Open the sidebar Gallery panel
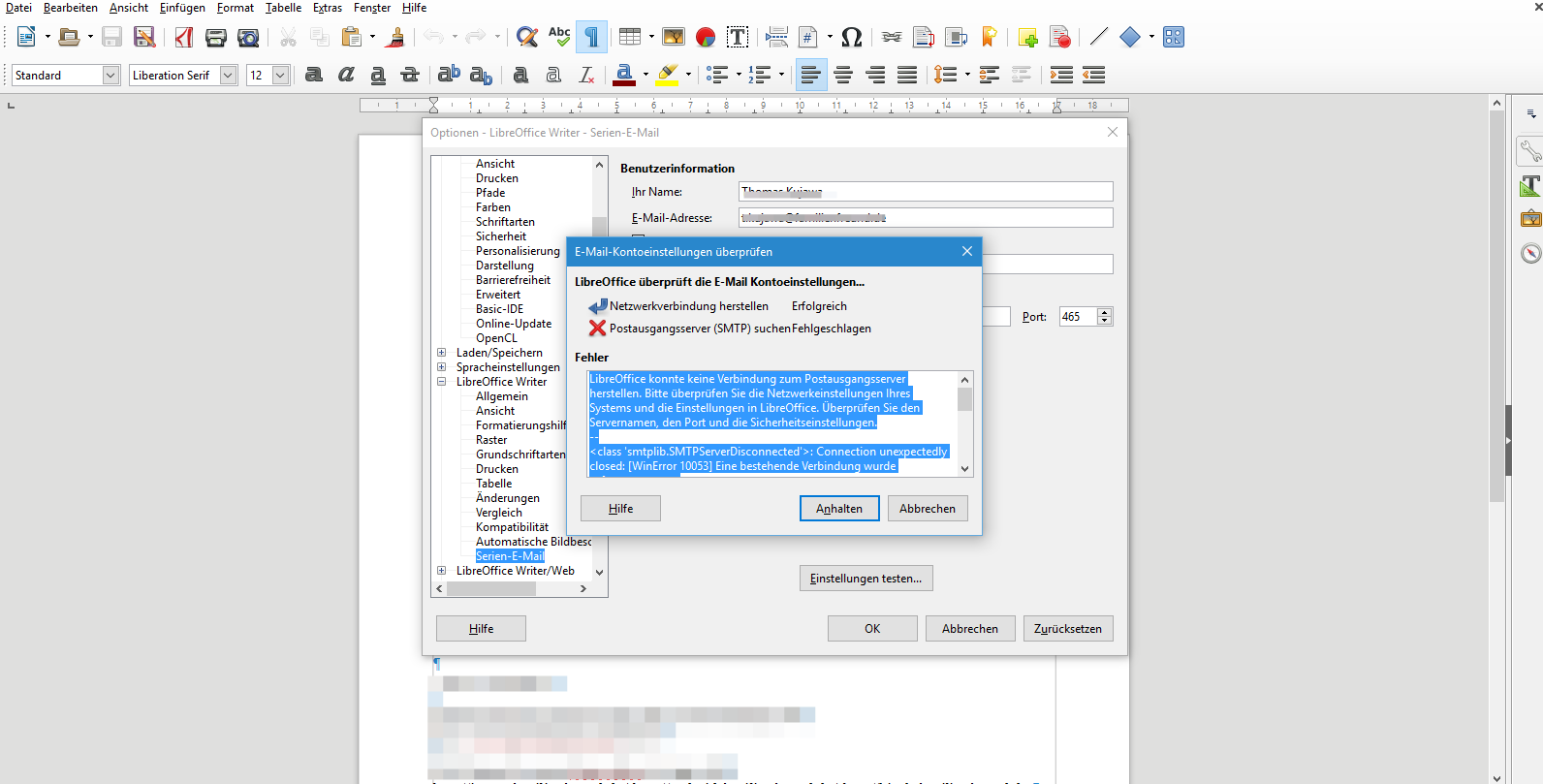Image resolution: width=1543 pixels, height=784 pixels. coord(1529,219)
